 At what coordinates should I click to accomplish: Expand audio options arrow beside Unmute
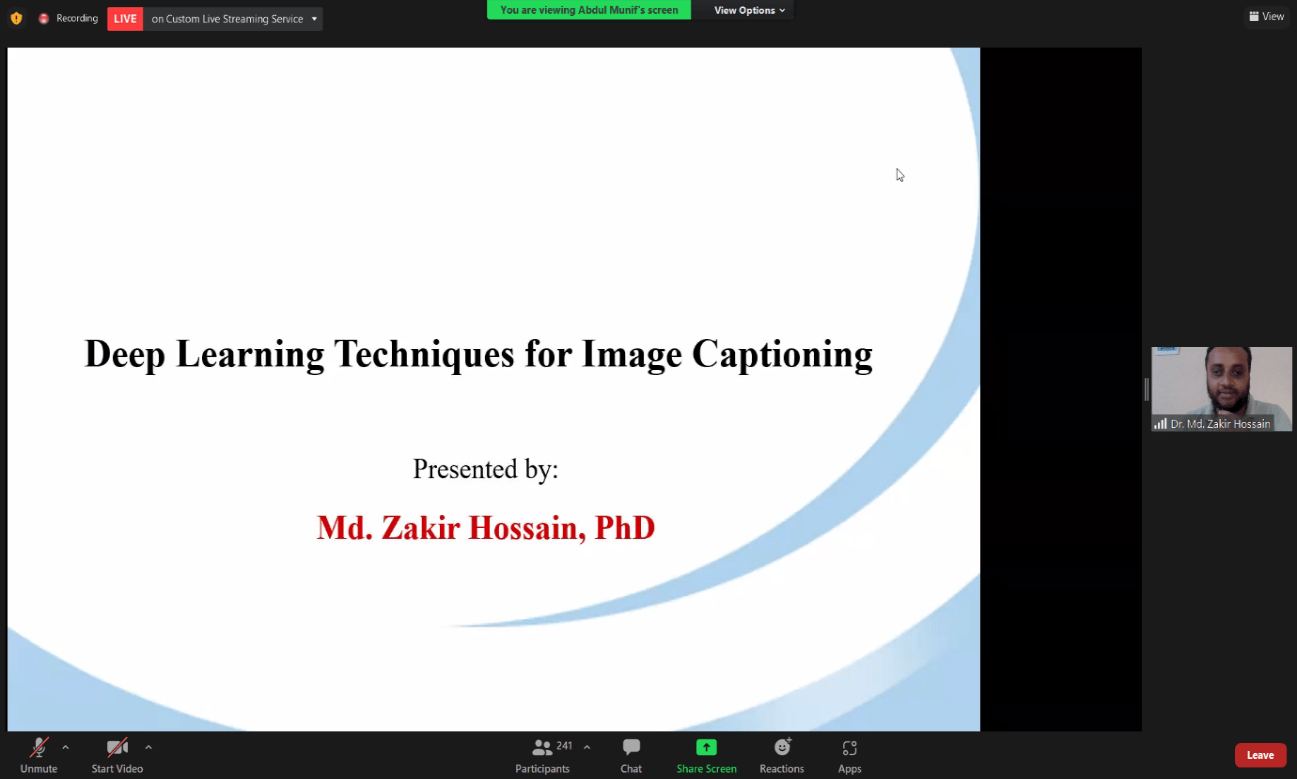[x=66, y=747]
